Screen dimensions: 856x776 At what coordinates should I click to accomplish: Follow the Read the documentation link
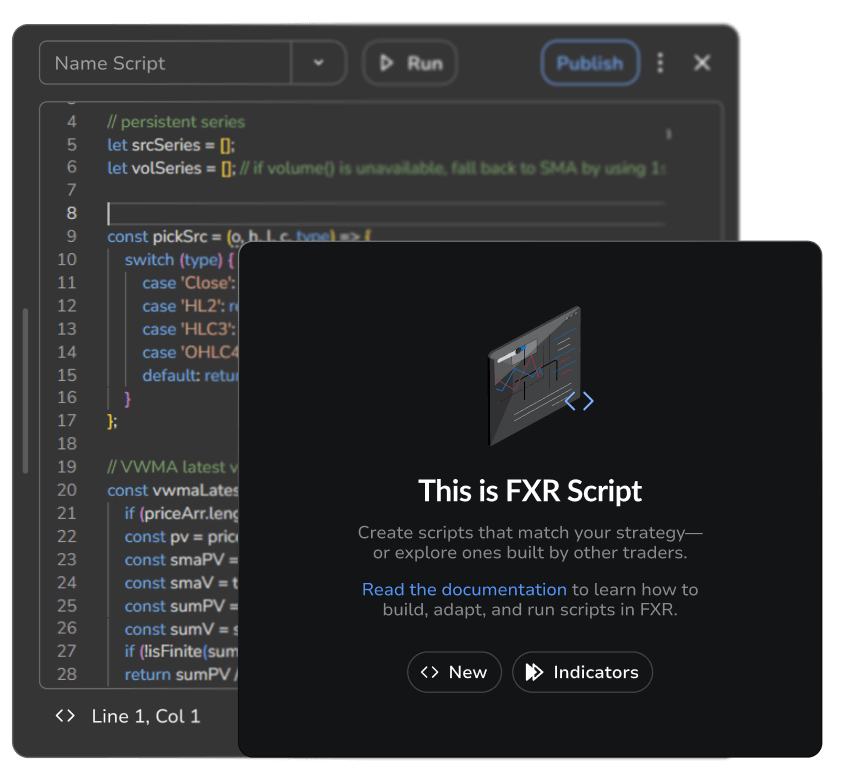464,589
